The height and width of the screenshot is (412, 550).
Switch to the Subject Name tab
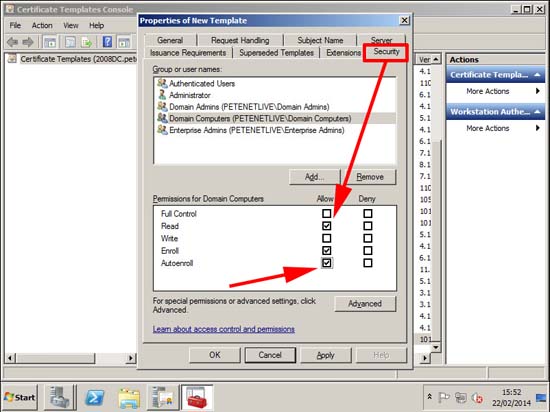320,40
